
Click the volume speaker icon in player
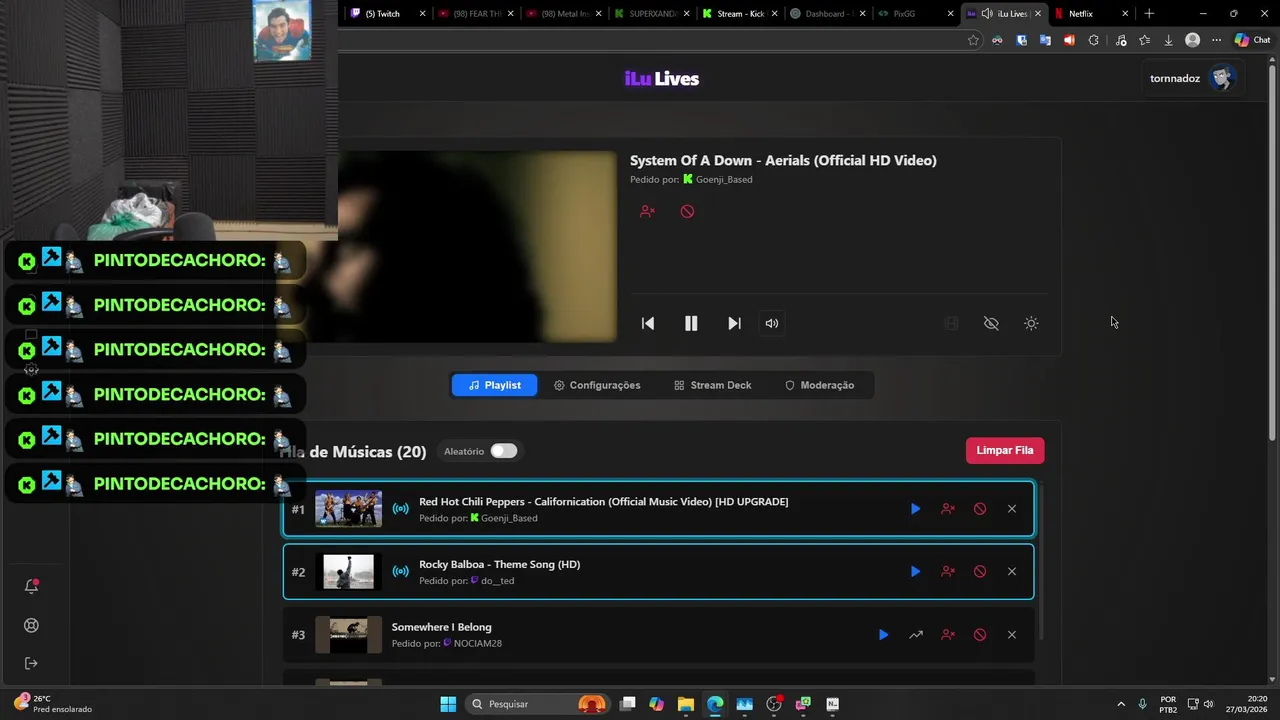[x=772, y=323]
